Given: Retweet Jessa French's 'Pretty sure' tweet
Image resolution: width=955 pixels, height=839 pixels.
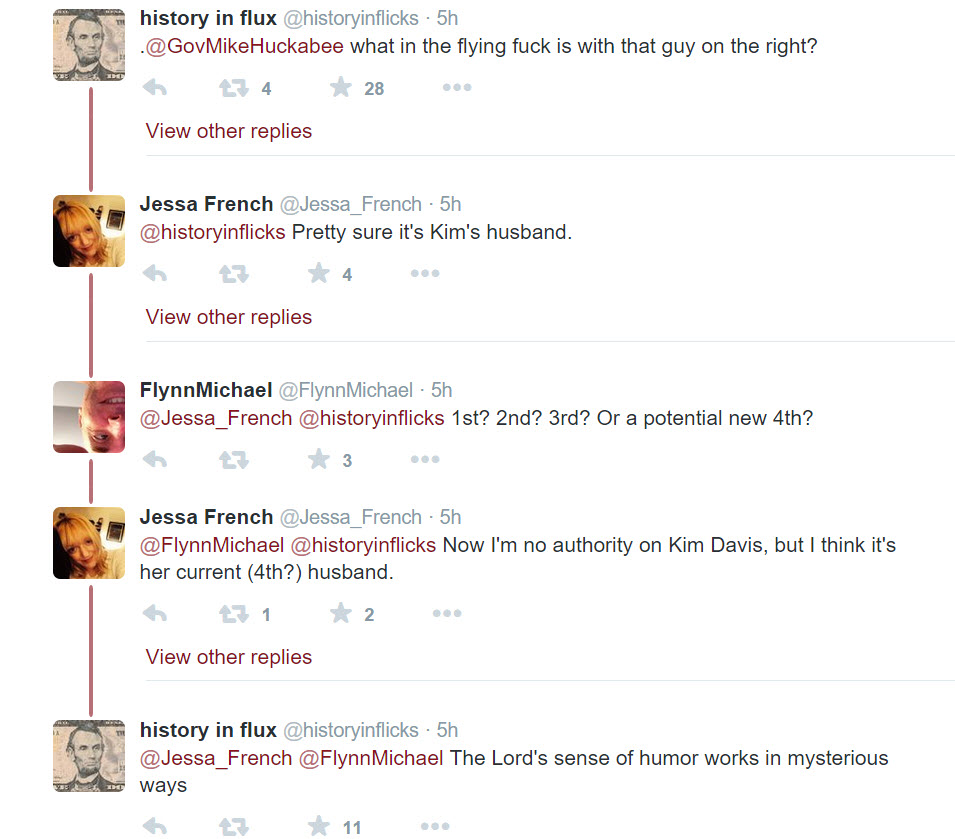Looking at the screenshot, I should [x=233, y=274].
